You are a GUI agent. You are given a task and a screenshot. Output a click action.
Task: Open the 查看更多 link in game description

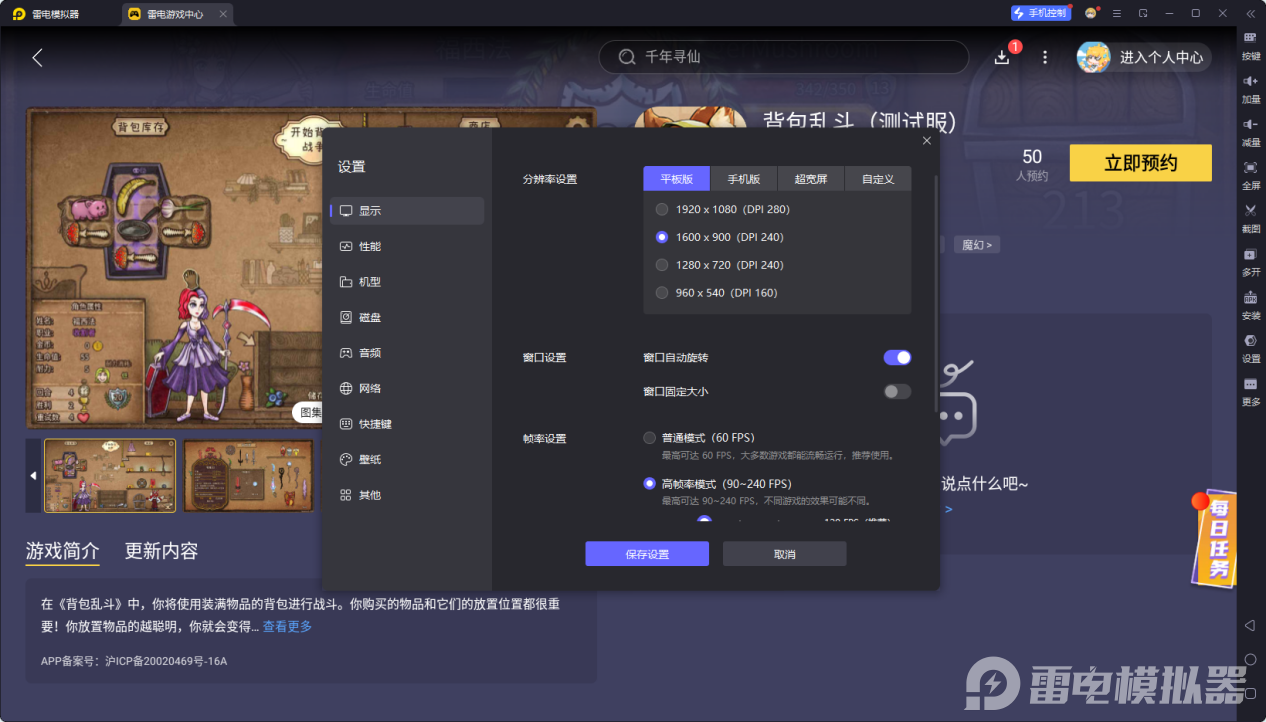point(288,624)
